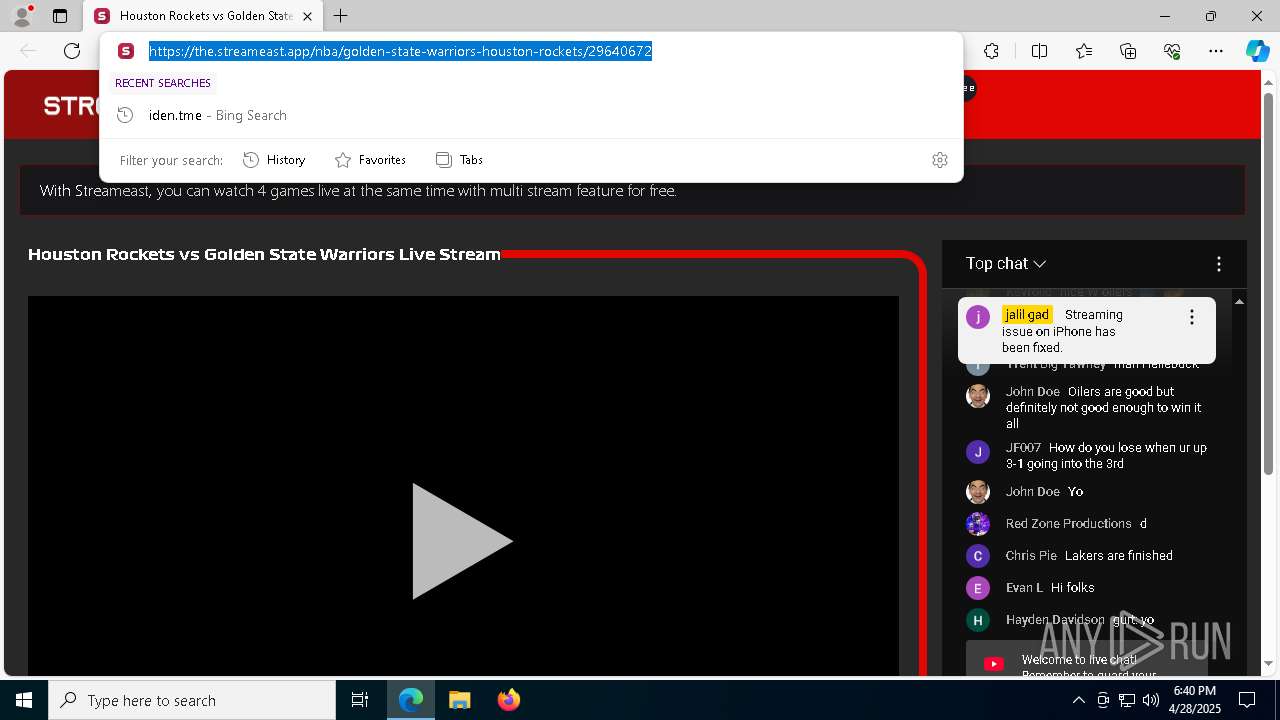Open the Windows Start menu
The image size is (1280, 720).
pyautogui.click(x=24, y=700)
